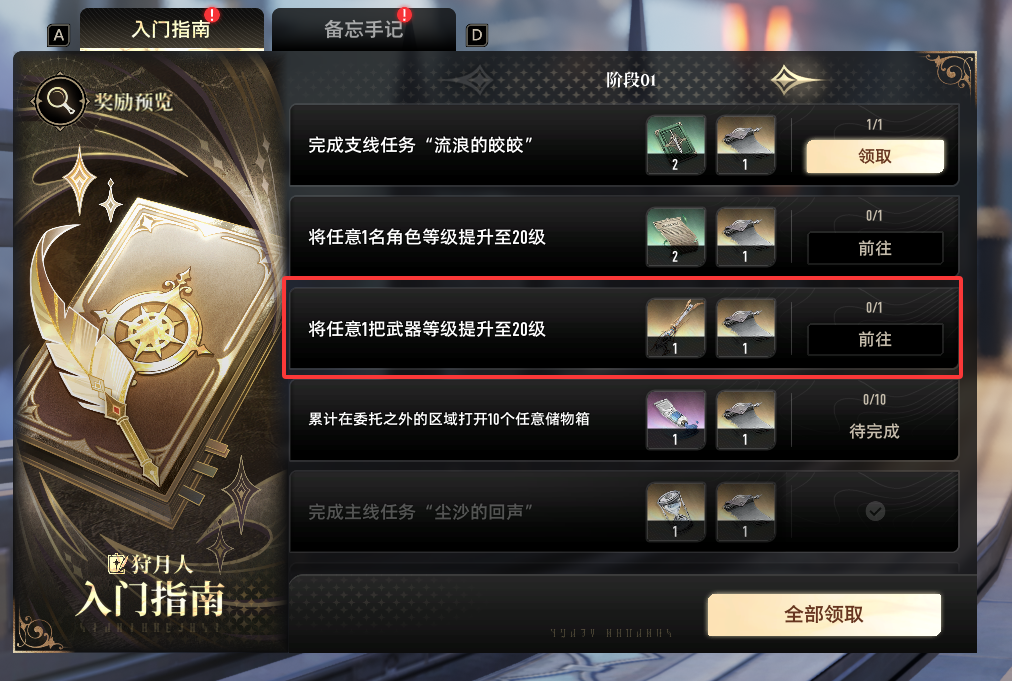Click 前往 for character level 20 task
The width and height of the screenshot is (1012, 681).
pos(875,248)
